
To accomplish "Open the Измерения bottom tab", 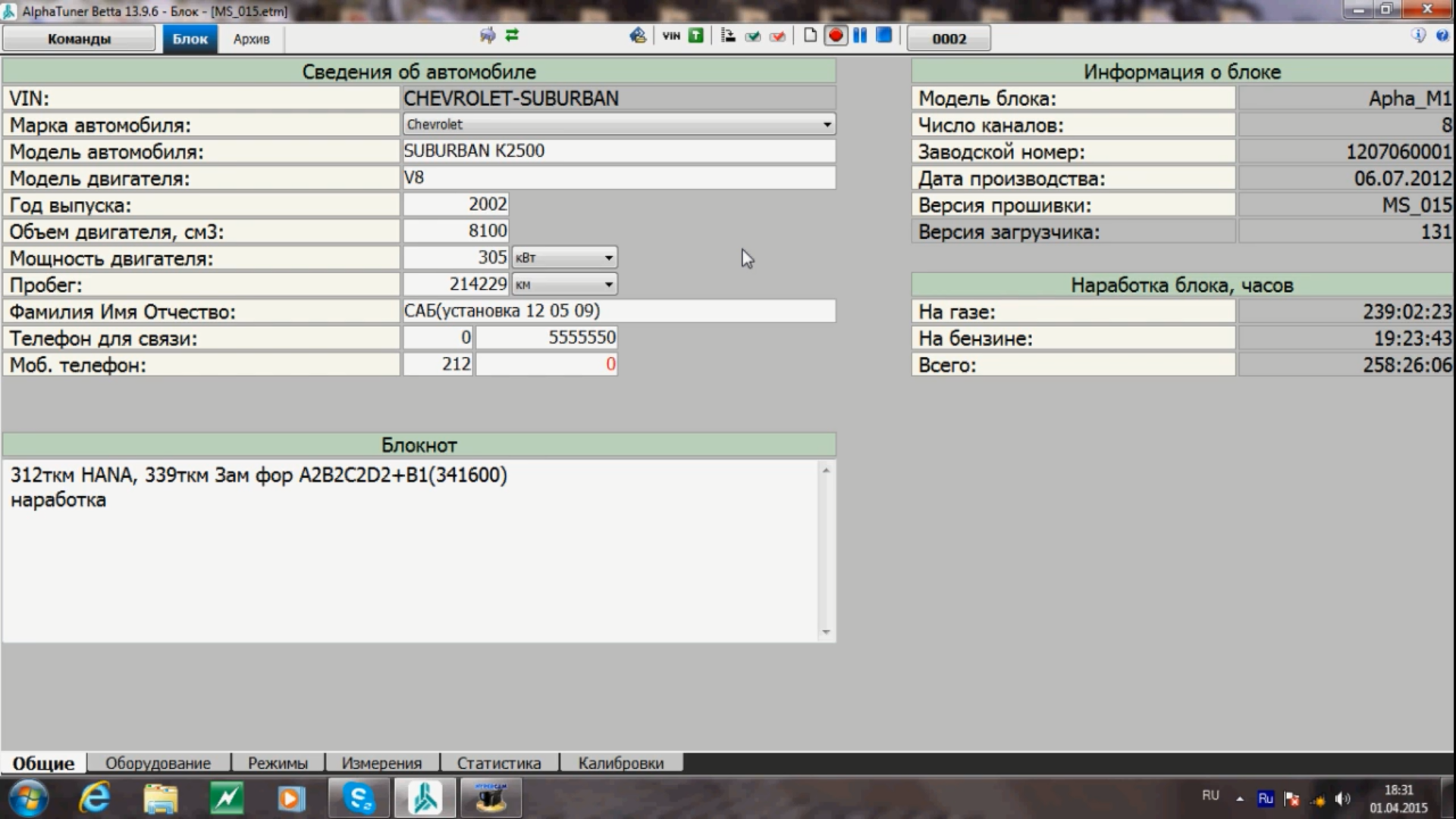I will point(381,763).
